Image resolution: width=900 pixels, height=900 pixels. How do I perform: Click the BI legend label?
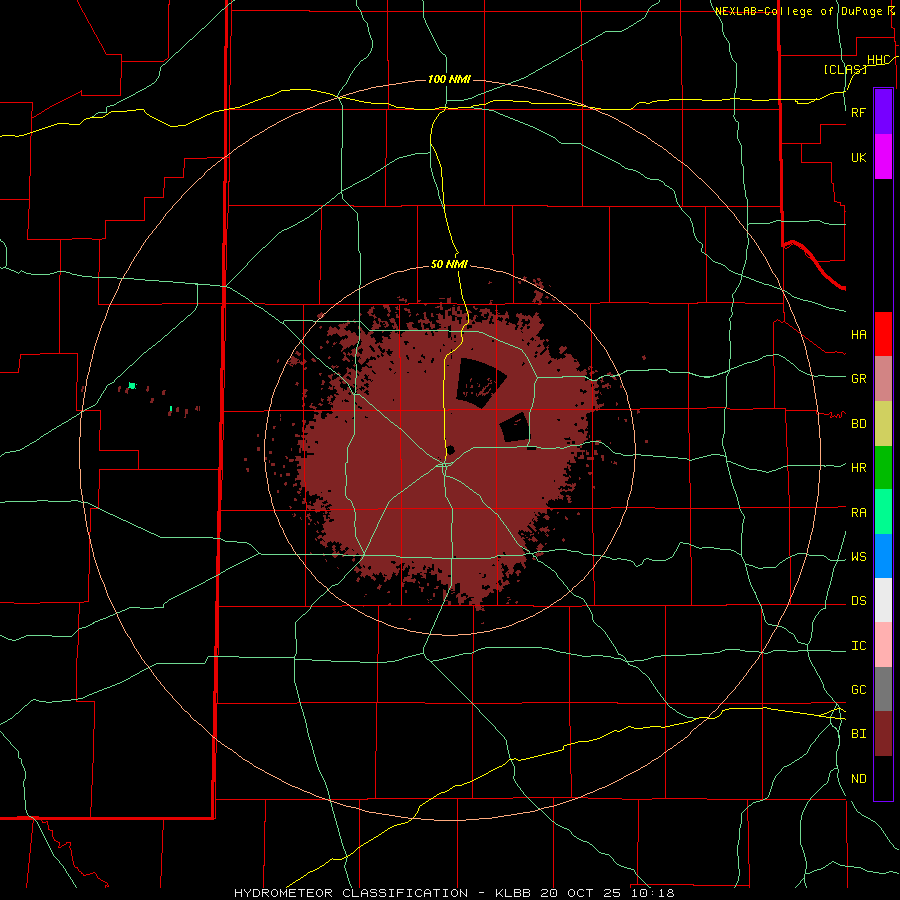coord(858,734)
